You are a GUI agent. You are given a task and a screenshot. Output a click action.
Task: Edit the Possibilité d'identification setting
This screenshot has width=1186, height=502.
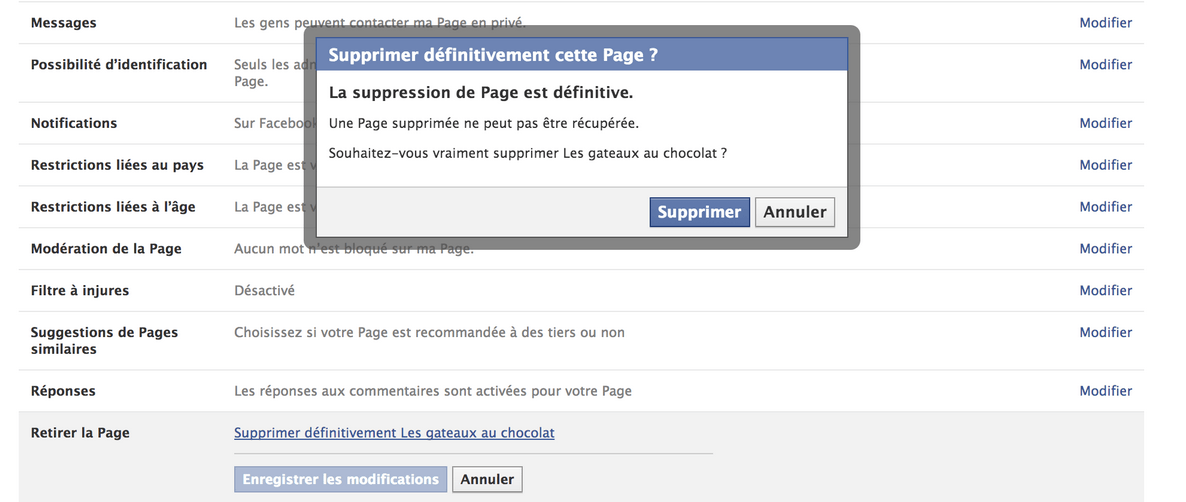(x=1105, y=64)
